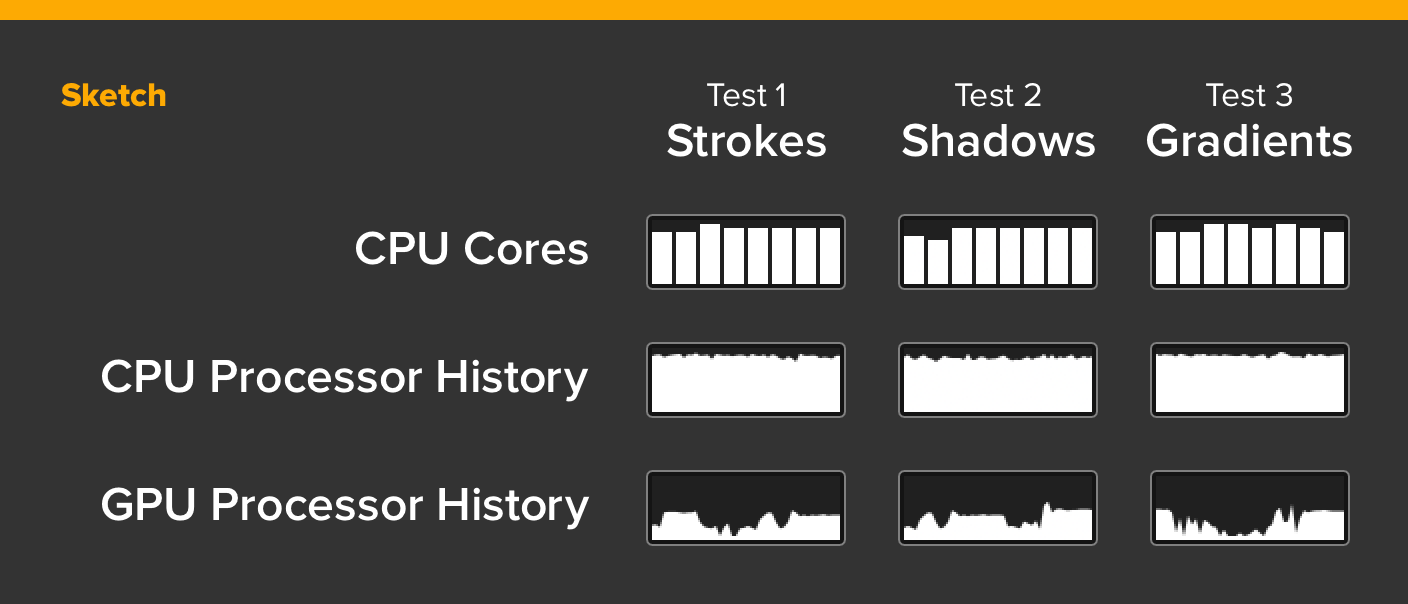The image size is (1408, 604).
Task: Click the GPU Processor History row label
Action: click(x=345, y=506)
